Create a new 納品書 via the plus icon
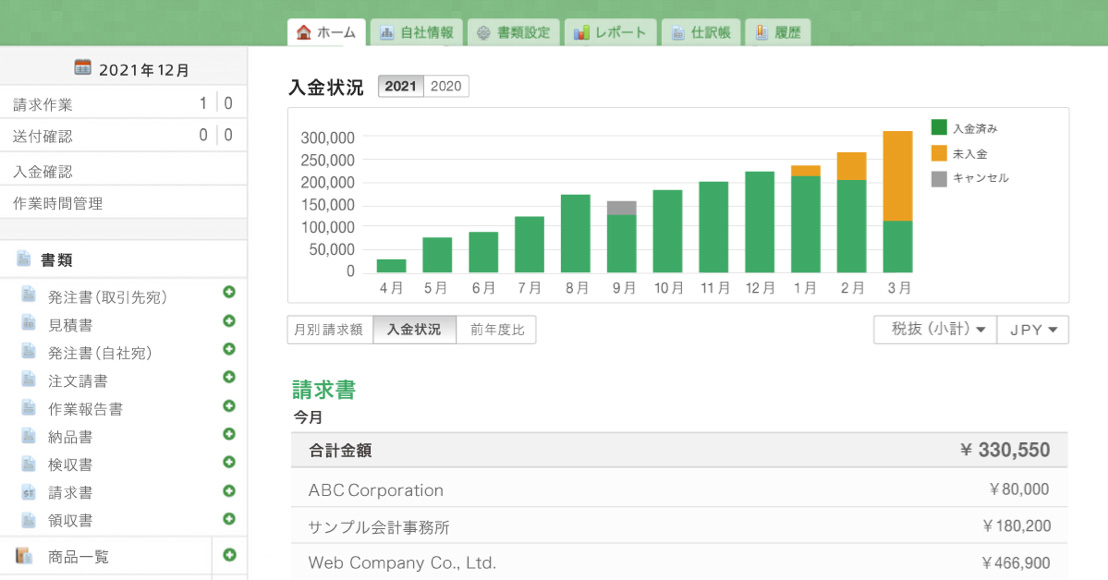The width and height of the screenshot is (1108, 580). click(x=229, y=434)
